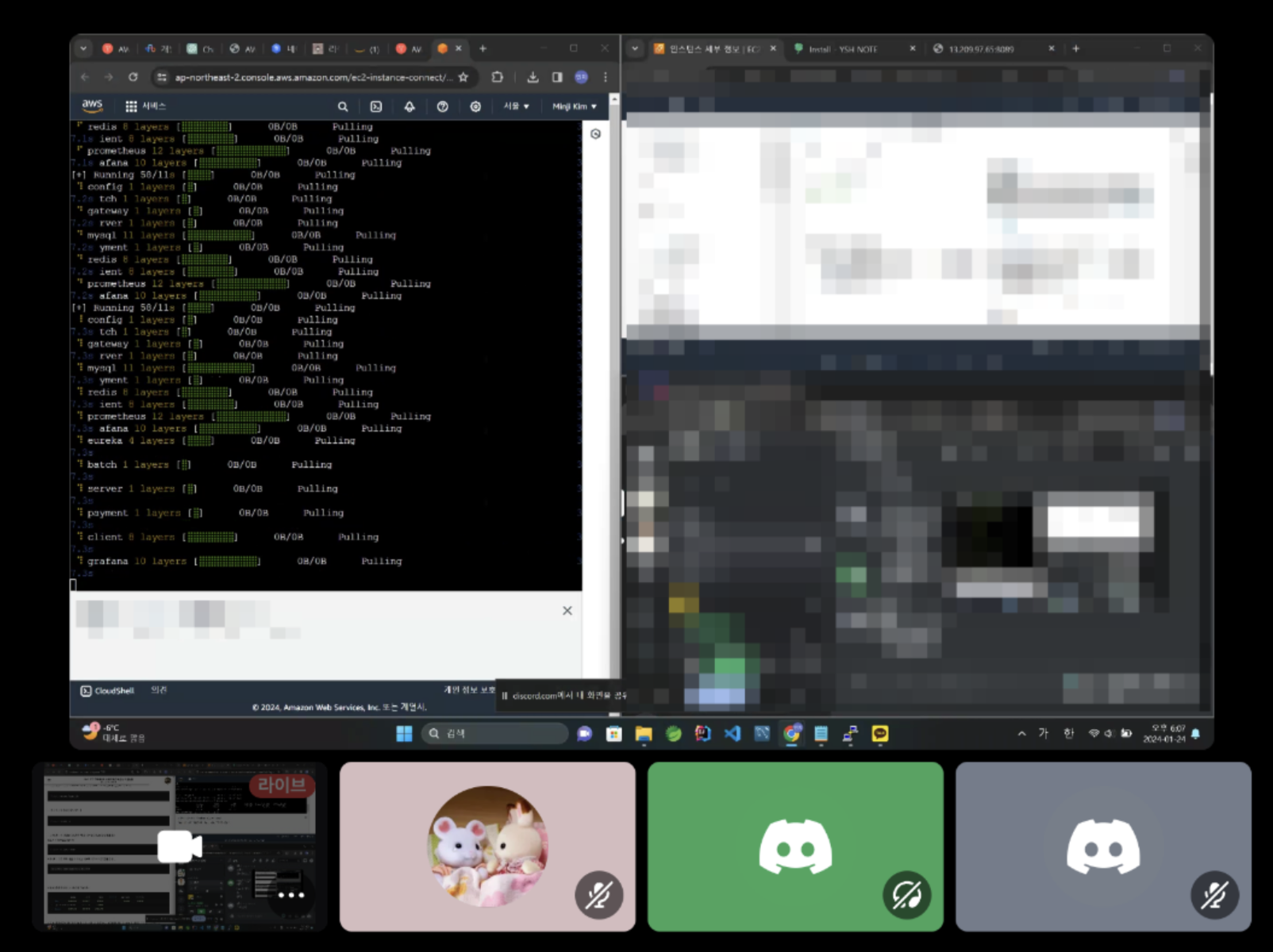Open the Windows Start menu
Viewport: 1273px width, 952px height.
click(404, 734)
